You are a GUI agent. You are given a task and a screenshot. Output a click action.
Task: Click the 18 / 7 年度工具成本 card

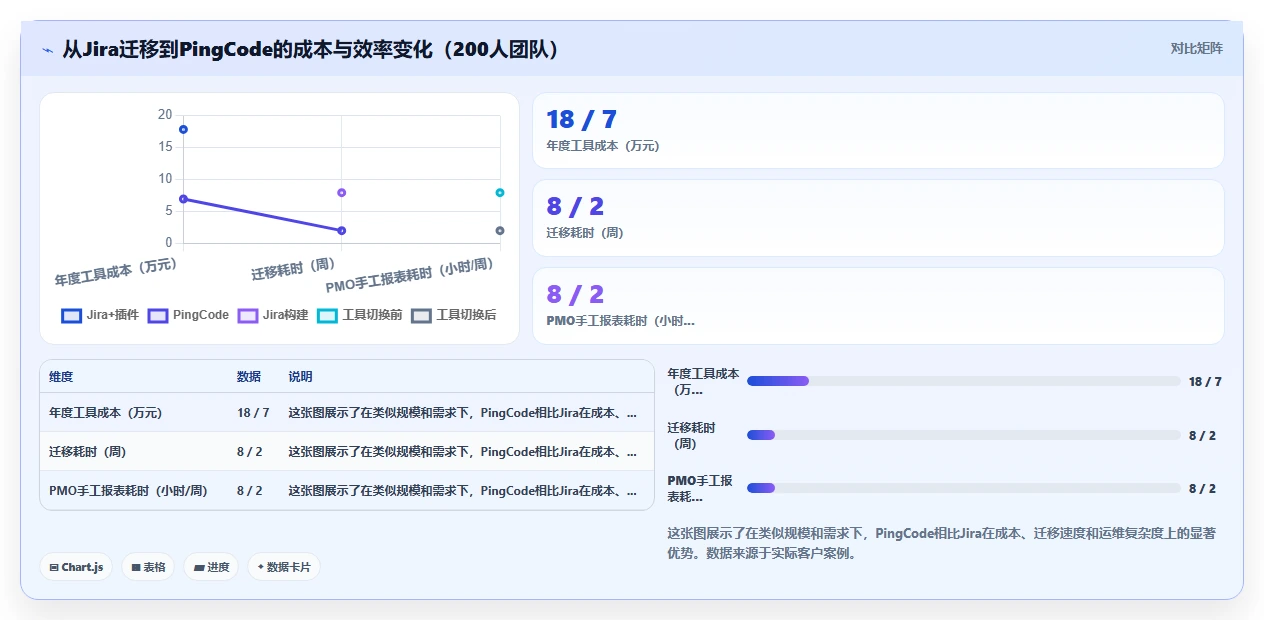point(878,131)
